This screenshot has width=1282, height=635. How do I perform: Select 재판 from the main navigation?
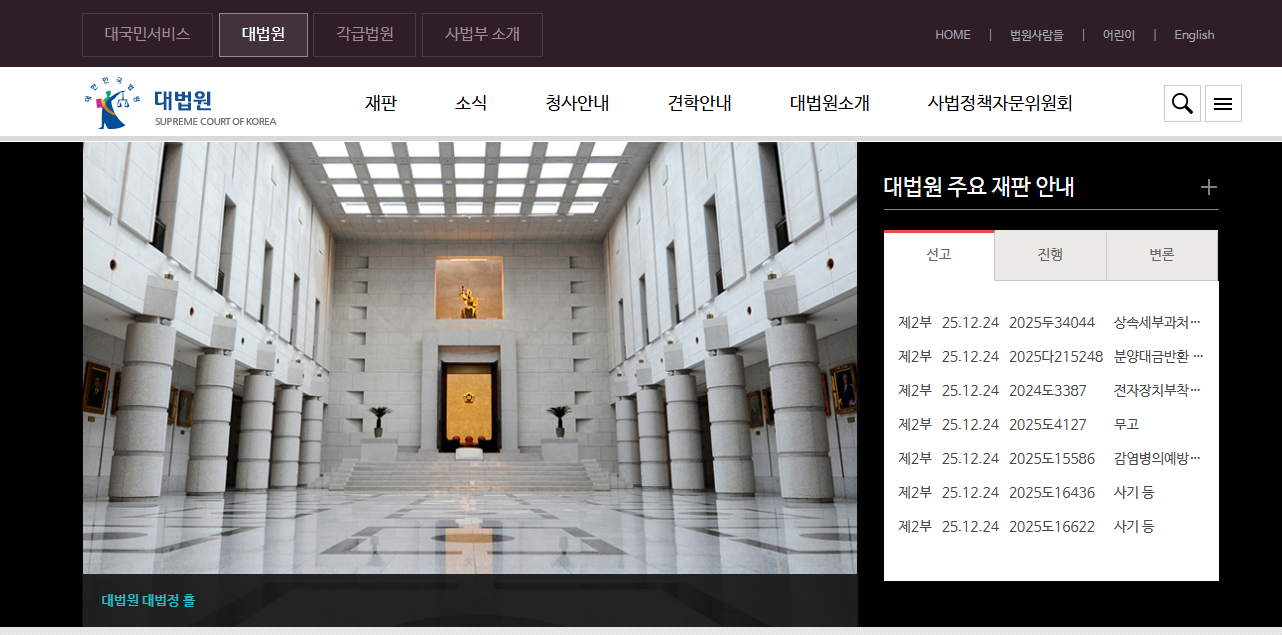[380, 102]
